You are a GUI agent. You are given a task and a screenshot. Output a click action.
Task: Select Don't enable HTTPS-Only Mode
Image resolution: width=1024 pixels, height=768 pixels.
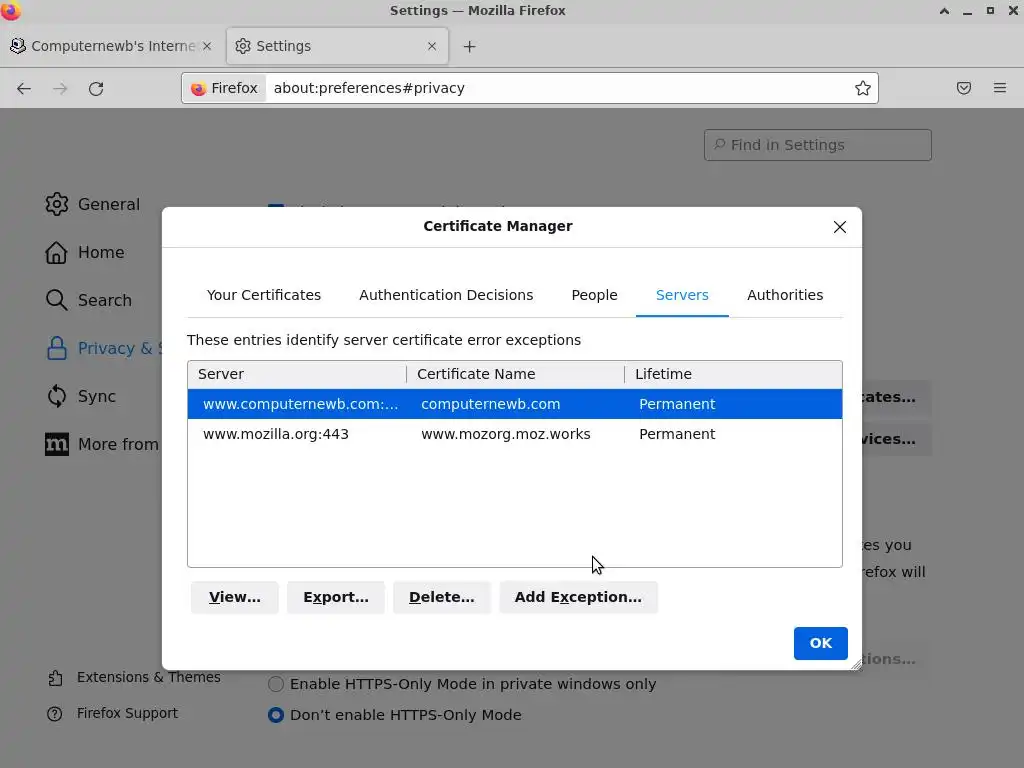[x=276, y=715]
